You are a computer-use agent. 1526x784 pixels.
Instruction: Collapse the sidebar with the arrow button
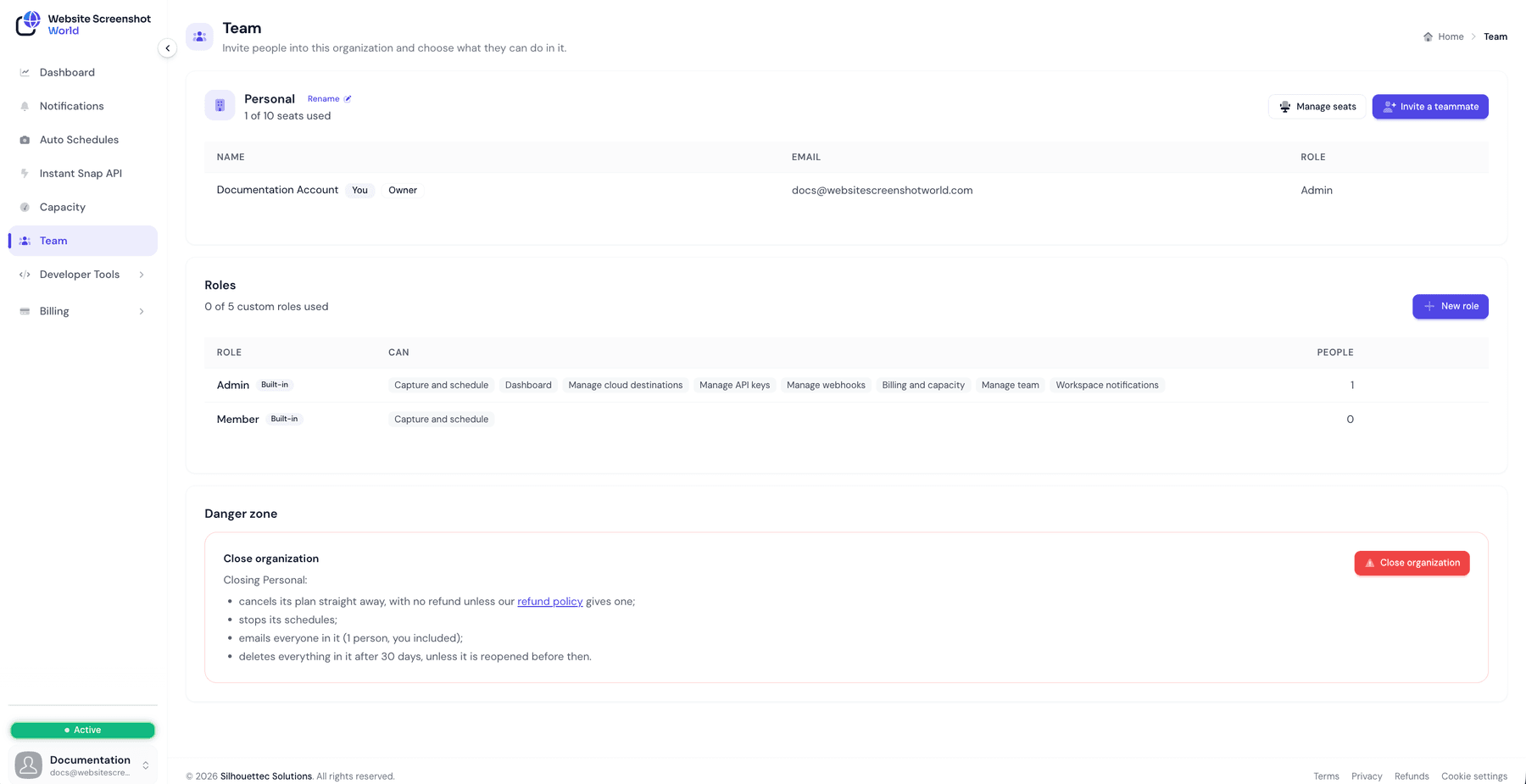pyautogui.click(x=168, y=48)
